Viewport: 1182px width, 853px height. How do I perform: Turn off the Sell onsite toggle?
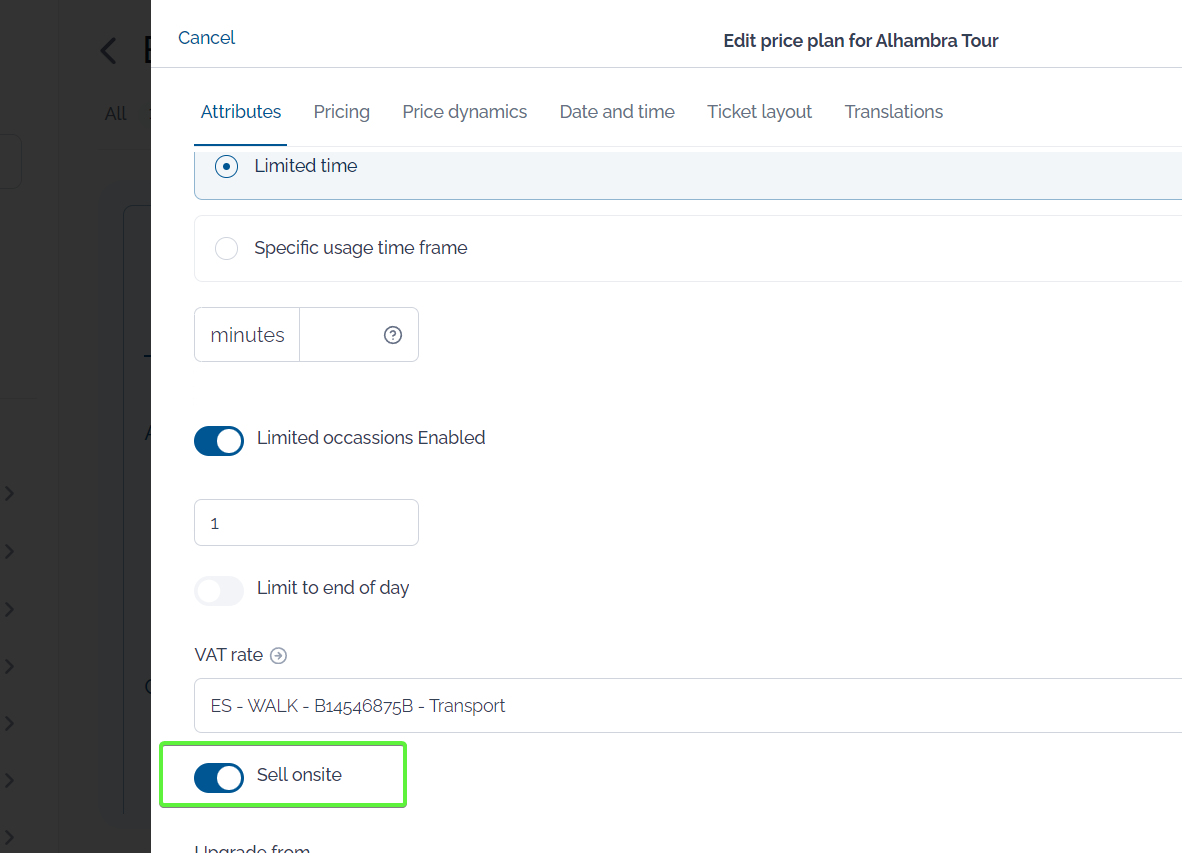point(219,777)
